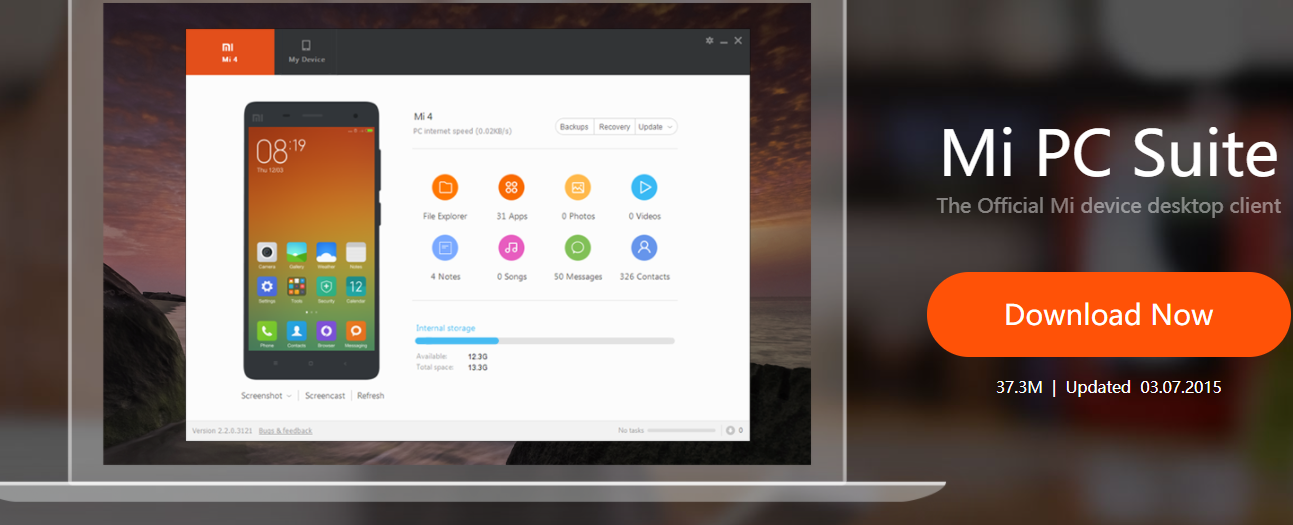Minimize the Mi PC Suite window
The height and width of the screenshot is (525, 1293).
tap(724, 41)
